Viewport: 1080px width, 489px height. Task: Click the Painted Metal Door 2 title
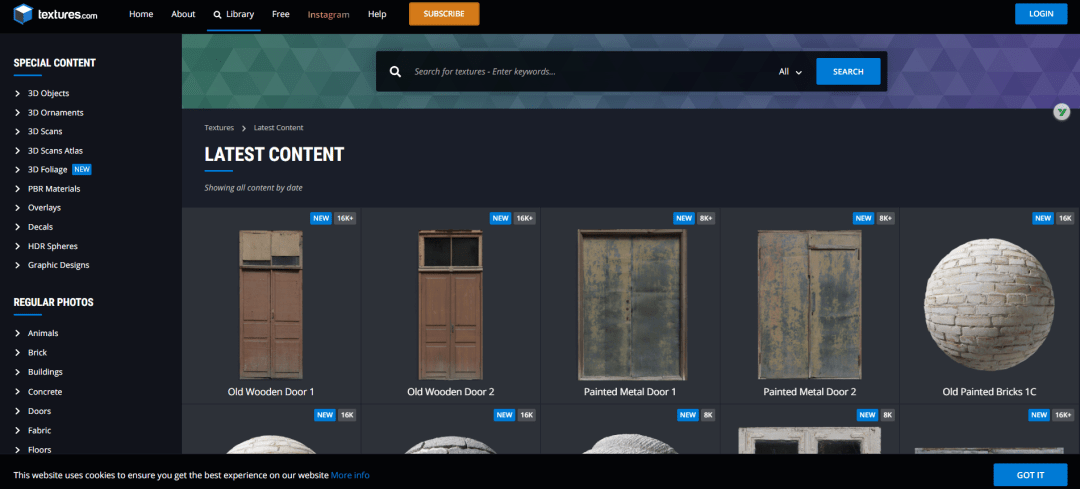point(810,392)
